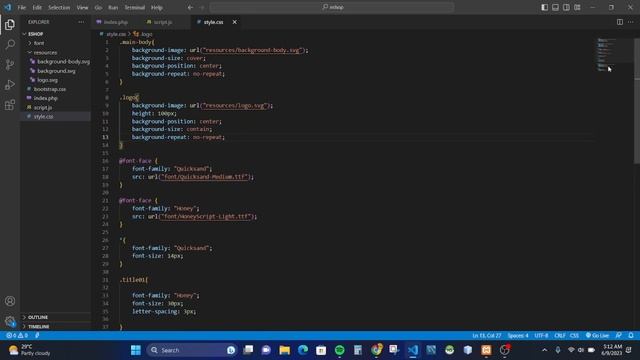The height and width of the screenshot is (360, 640).
Task: Open the Go menu
Action: point(98,7)
